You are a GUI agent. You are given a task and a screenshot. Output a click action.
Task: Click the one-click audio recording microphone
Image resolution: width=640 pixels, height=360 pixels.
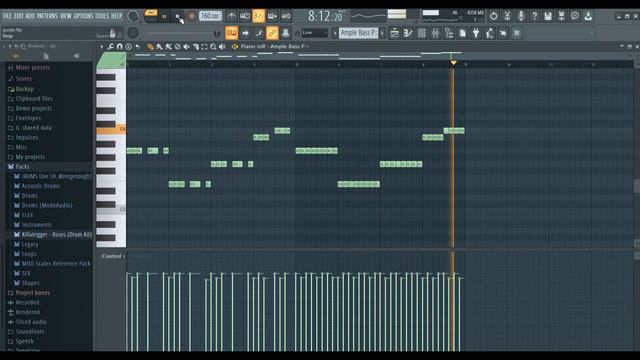coord(521,16)
